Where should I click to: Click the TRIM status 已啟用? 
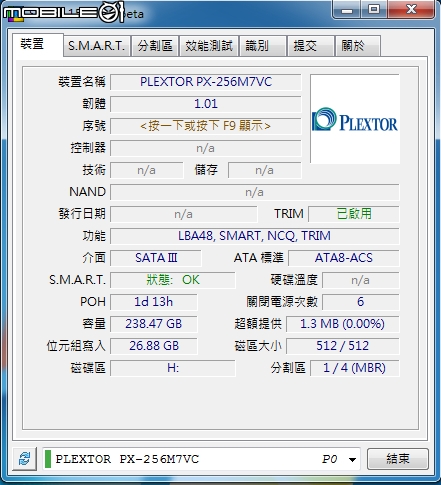click(354, 214)
